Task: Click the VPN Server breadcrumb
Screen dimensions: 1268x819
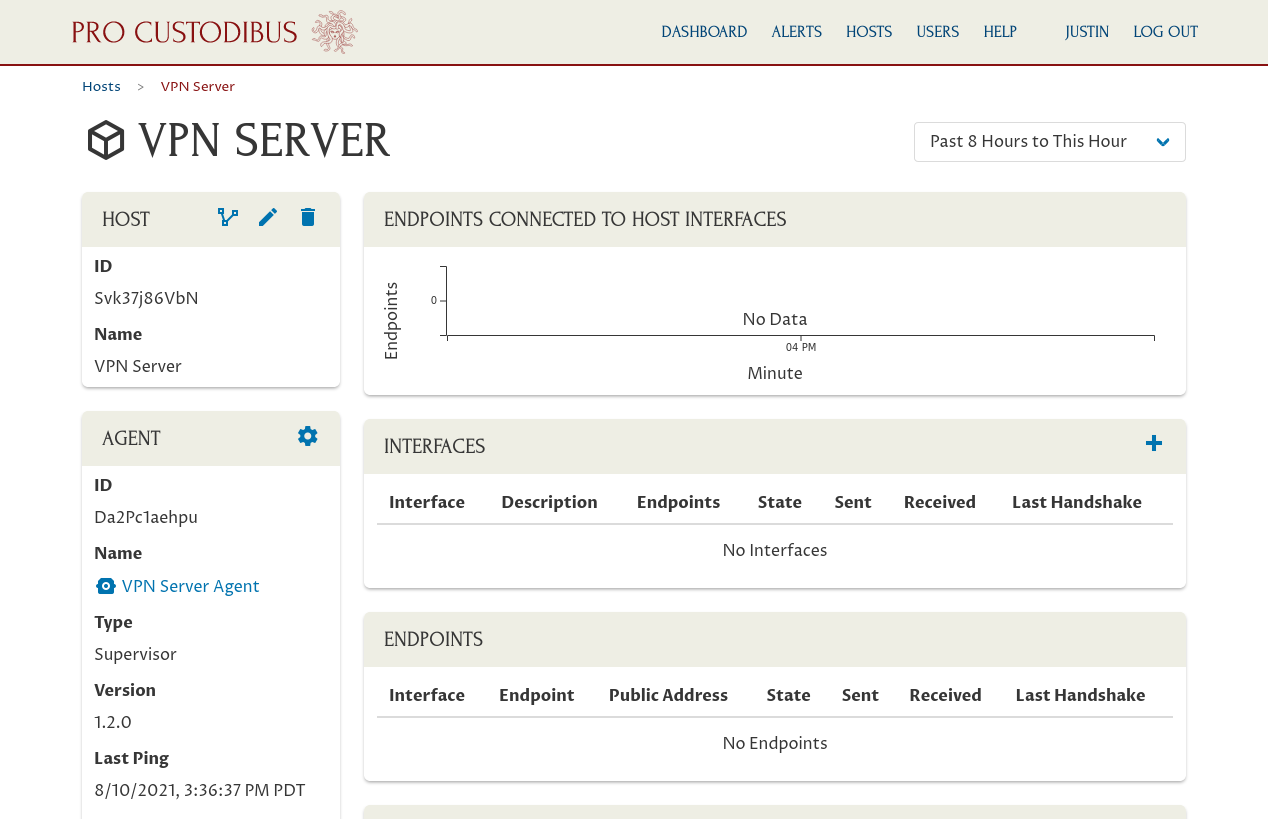Action: click(198, 87)
